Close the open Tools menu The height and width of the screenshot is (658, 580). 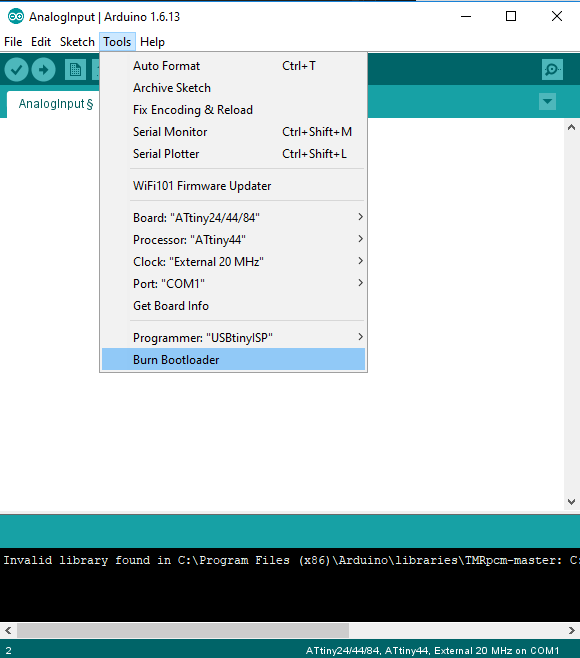point(118,42)
